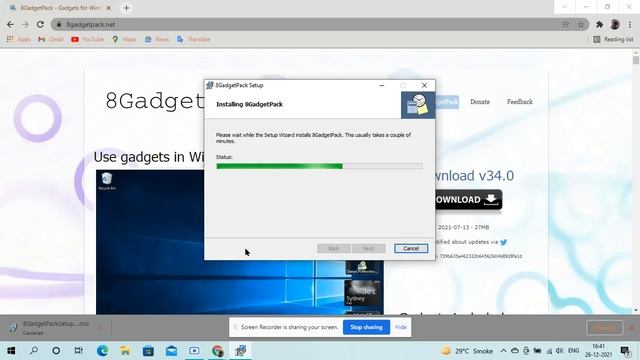Stop sharing the screen

pyautogui.click(x=366, y=327)
